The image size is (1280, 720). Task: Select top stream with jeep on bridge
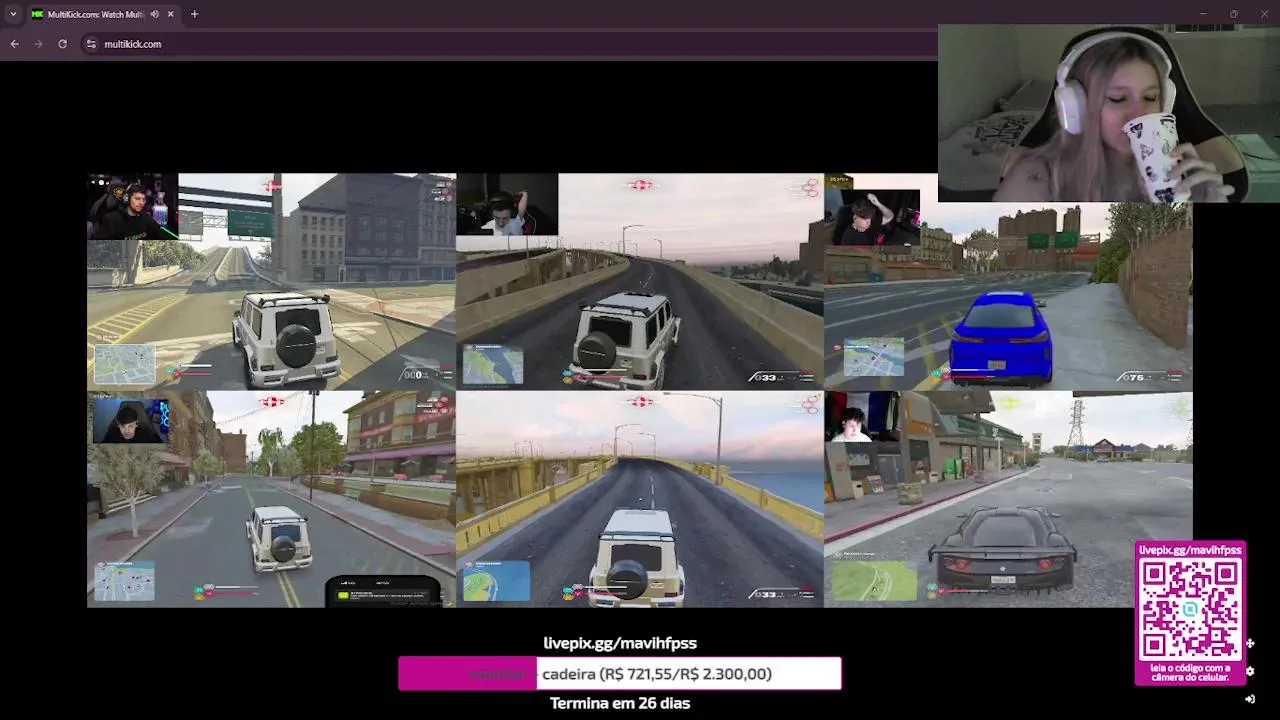[x=640, y=282]
